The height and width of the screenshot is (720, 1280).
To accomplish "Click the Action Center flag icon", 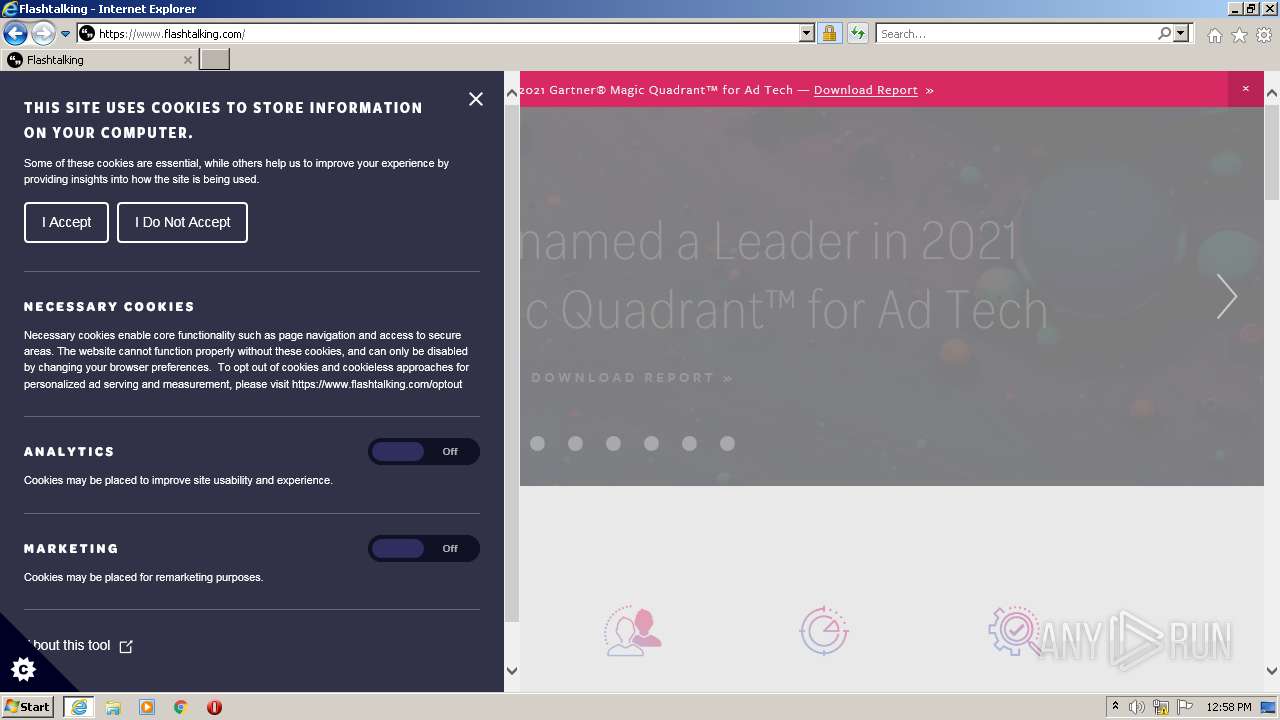I will point(1185,707).
